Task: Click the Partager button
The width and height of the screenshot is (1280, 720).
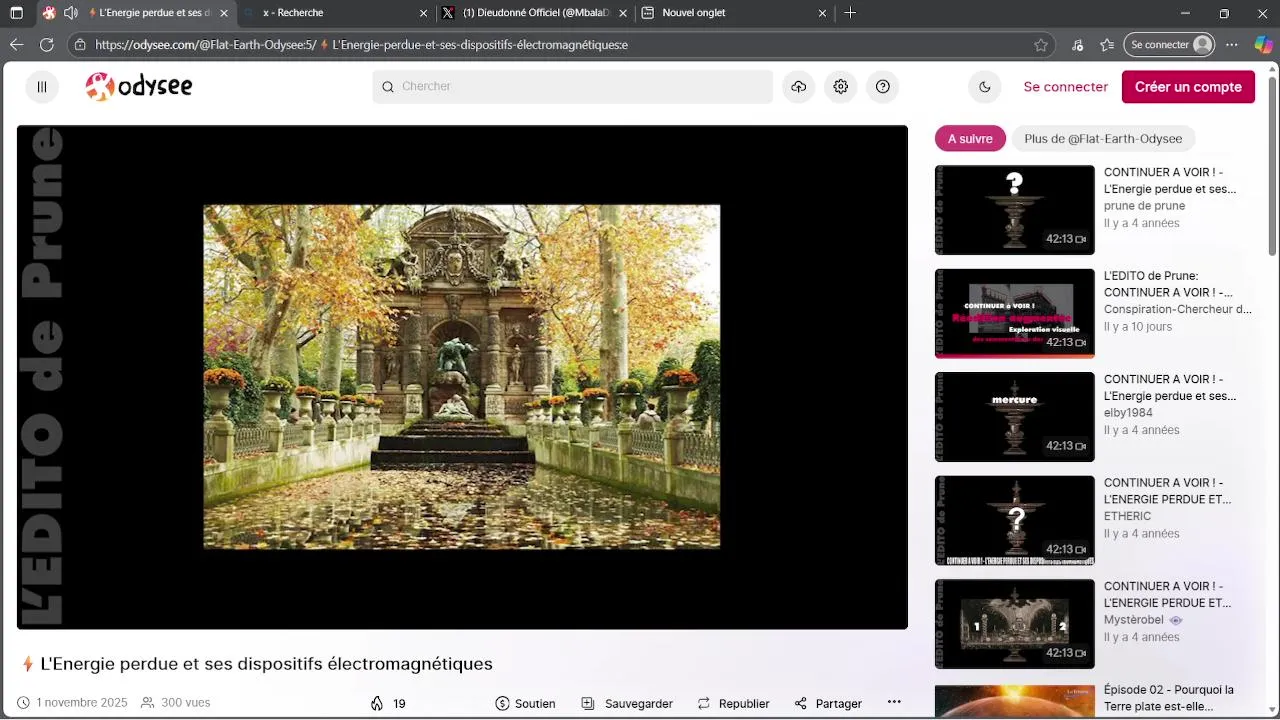Action: coord(828,704)
